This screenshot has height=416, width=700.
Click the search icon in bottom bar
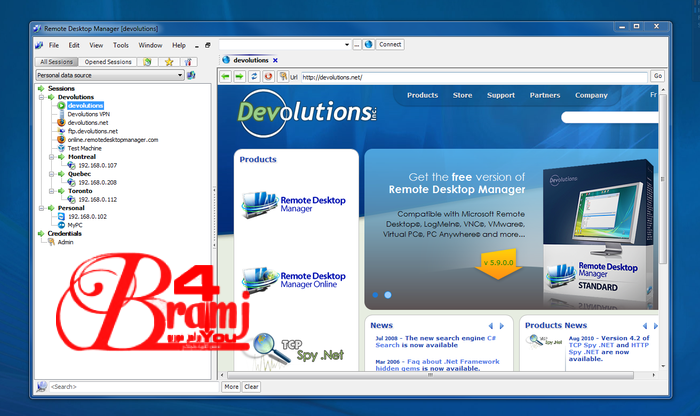pyautogui.click(x=42, y=387)
